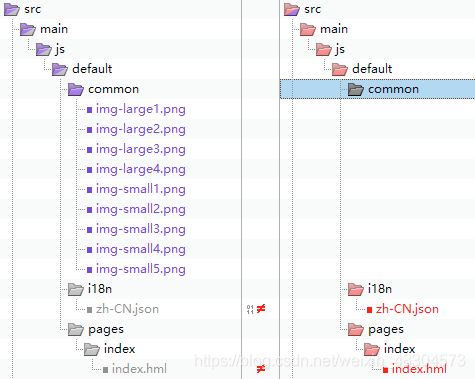475x379 pixels.
Task: Click the highlighted 'common' label in right pane
Action: (393, 89)
